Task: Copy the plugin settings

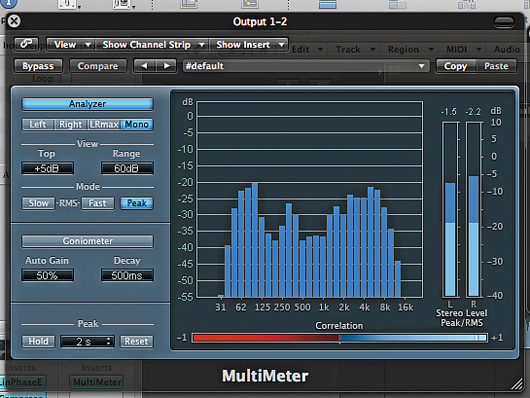Action: tap(456, 66)
